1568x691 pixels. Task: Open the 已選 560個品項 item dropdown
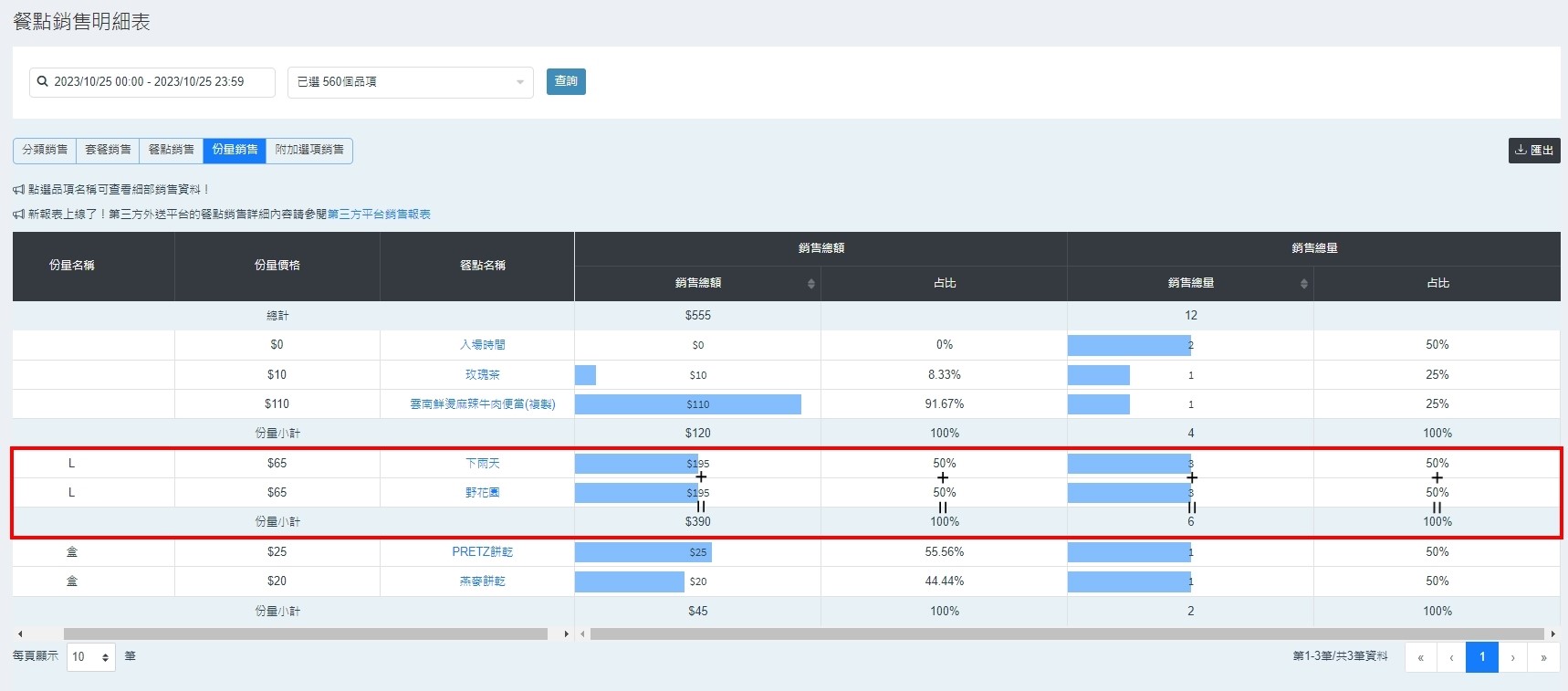[x=410, y=82]
